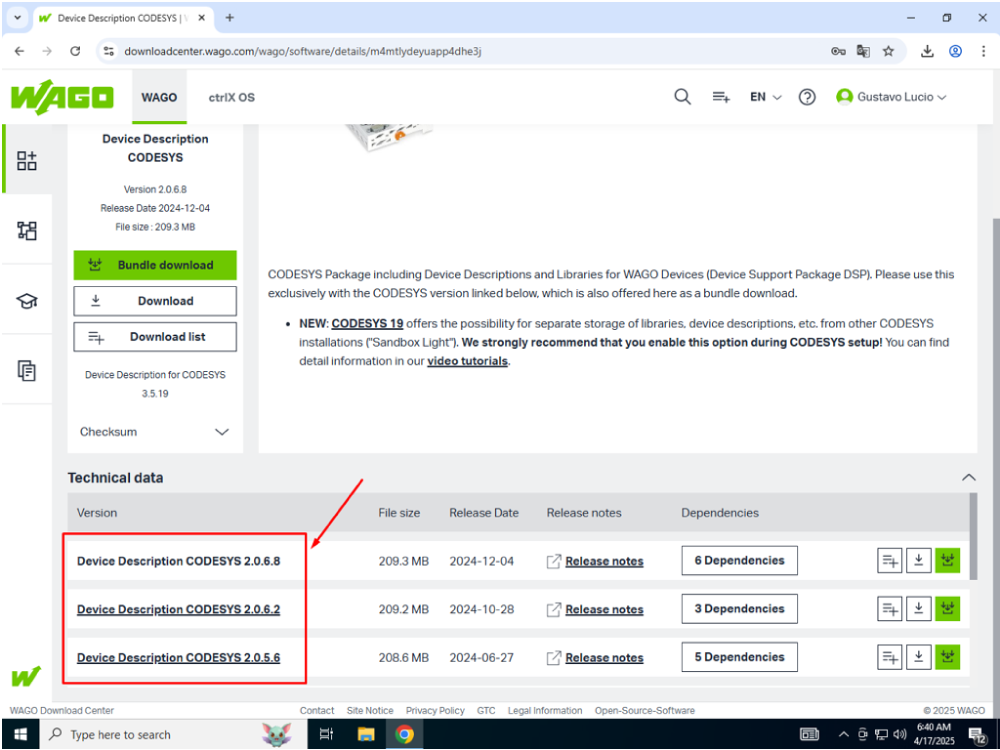The height and width of the screenshot is (750, 1000).
Task: Open the sidebar apps grid icon
Action: [x=27, y=161]
